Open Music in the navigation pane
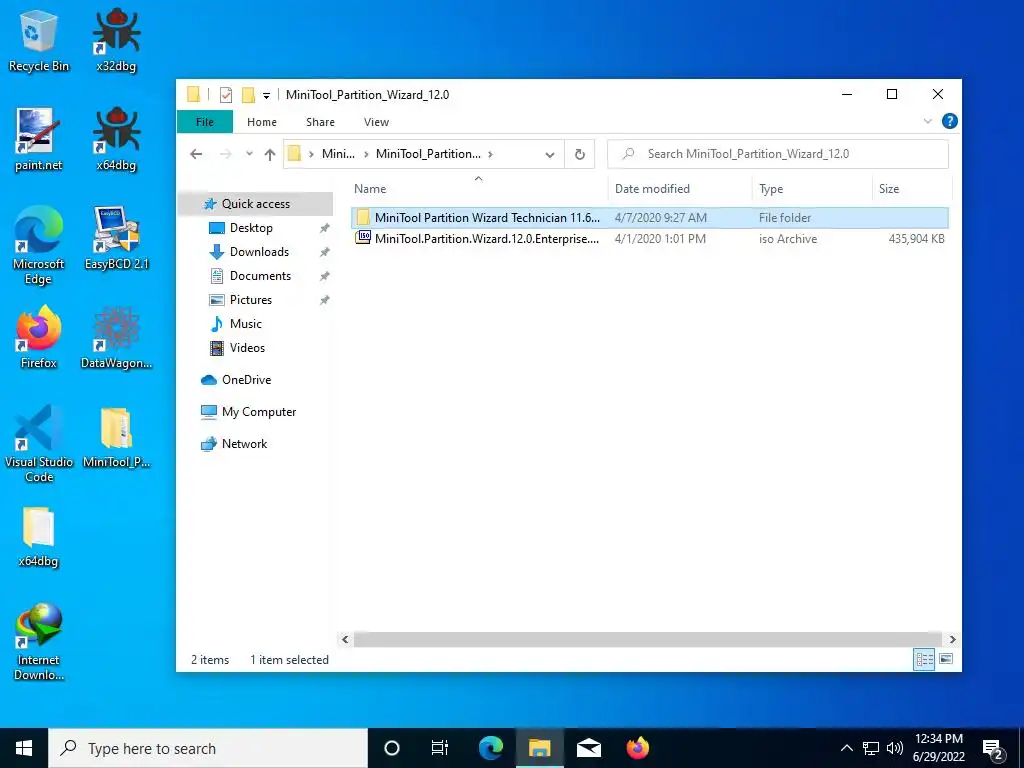 tap(246, 324)
